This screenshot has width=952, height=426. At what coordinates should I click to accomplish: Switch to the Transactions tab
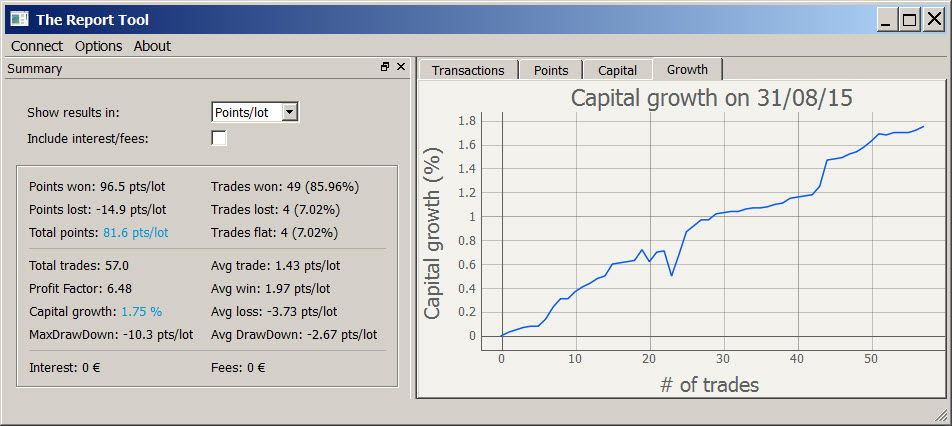tap(468, 70)
